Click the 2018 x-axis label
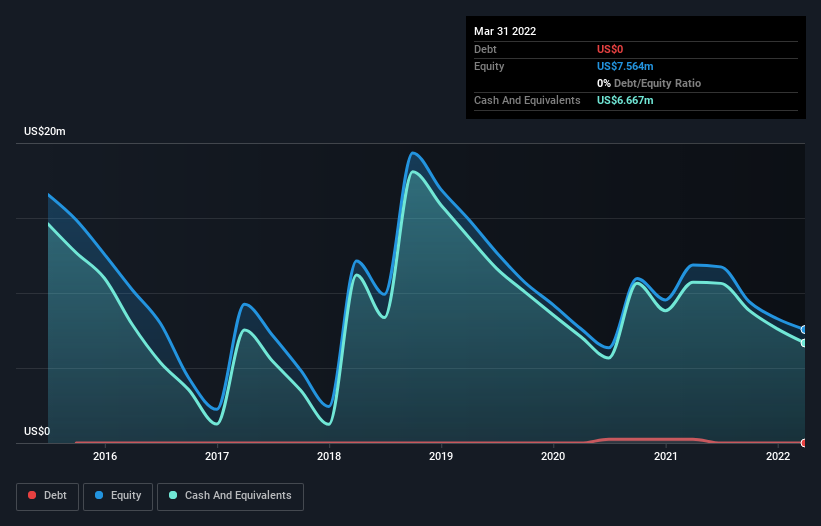Viewport: 821px width, 526px height. pyautogui.click(x=329, y=456)
